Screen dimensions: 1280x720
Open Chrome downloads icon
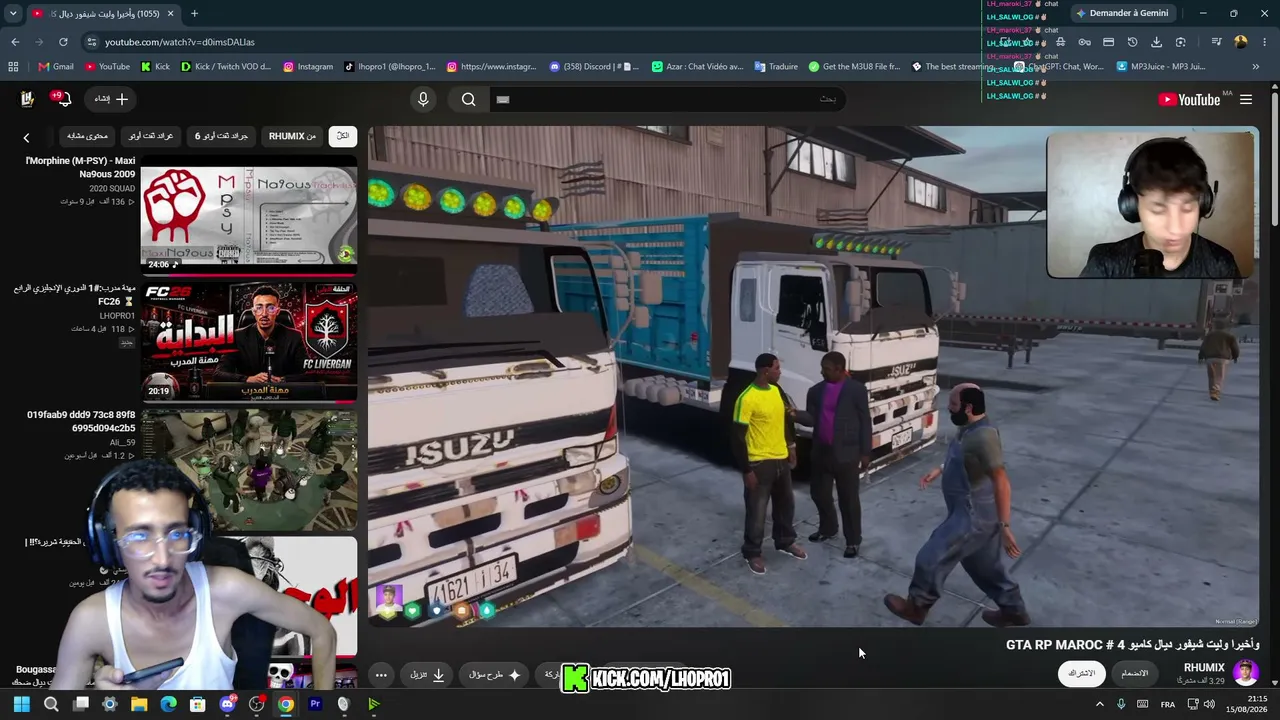[1156, 42]
